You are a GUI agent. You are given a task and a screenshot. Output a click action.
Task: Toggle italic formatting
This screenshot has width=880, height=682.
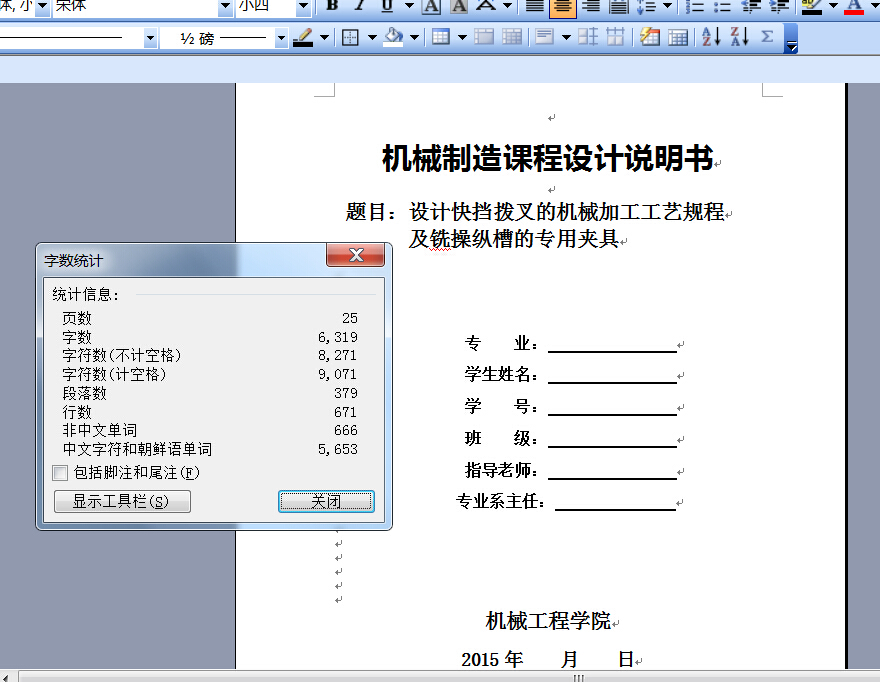(x=360, y=6)
